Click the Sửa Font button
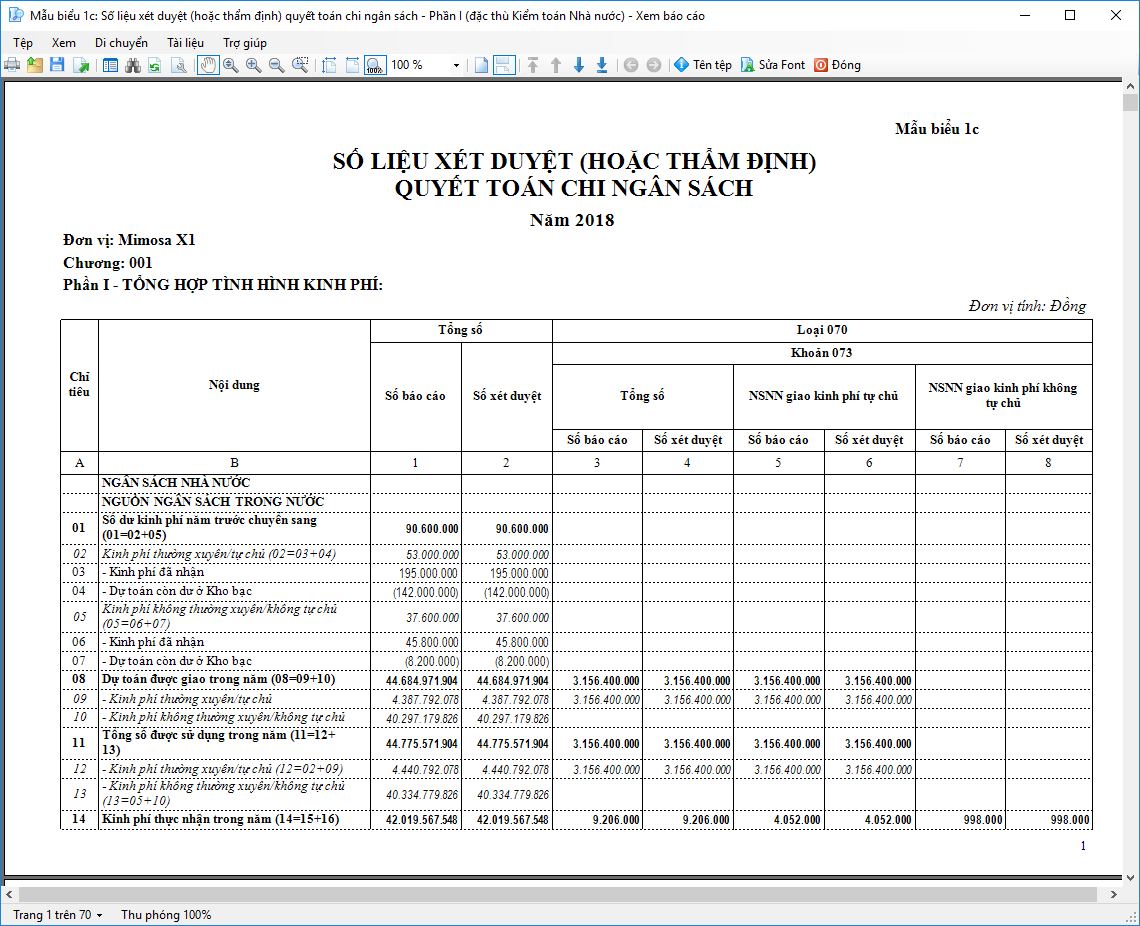Viewport: 1140px width, 926px height. (773, 65)
